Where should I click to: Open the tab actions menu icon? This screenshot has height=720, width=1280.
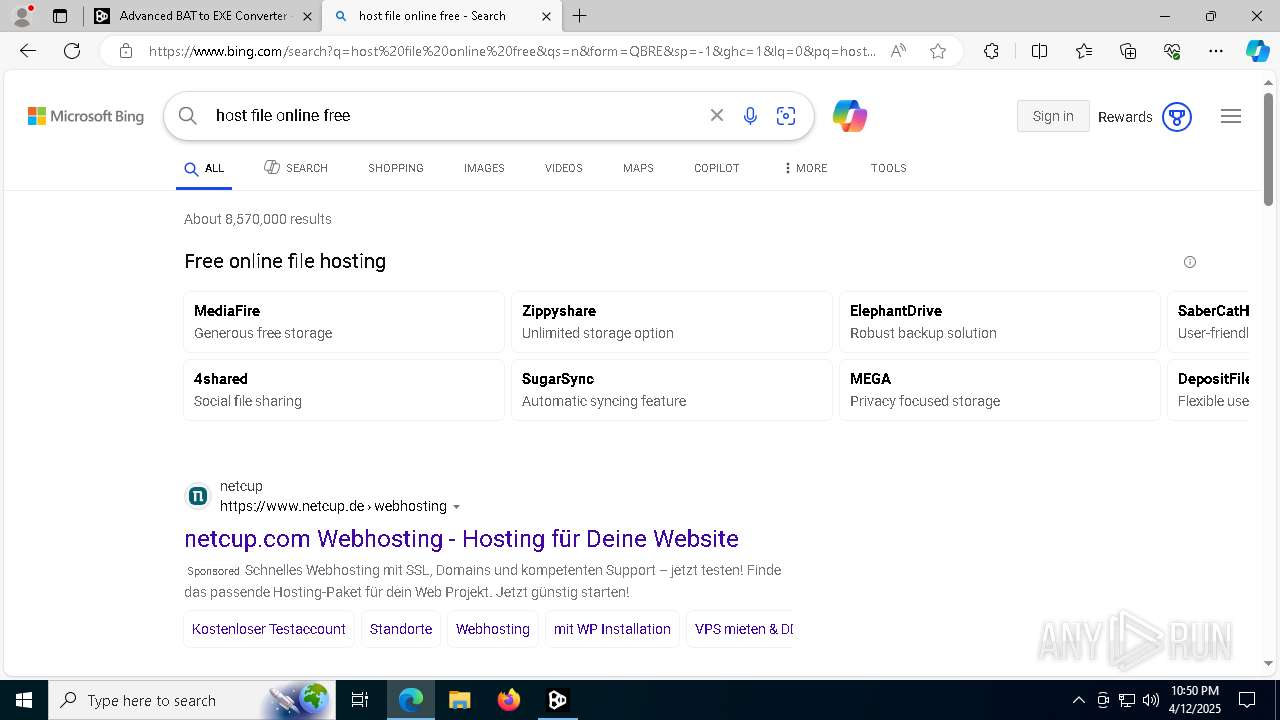[60, 16]
